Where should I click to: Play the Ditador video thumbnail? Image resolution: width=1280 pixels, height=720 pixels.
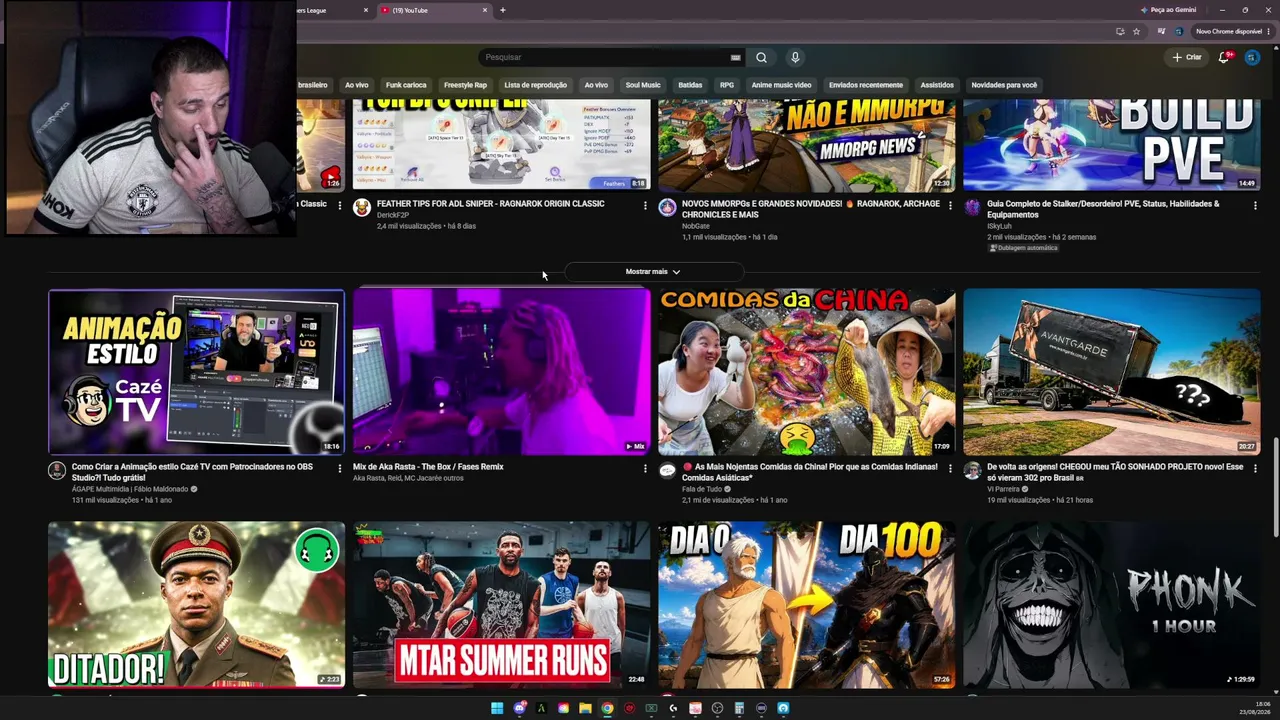(x=196, y=605)
